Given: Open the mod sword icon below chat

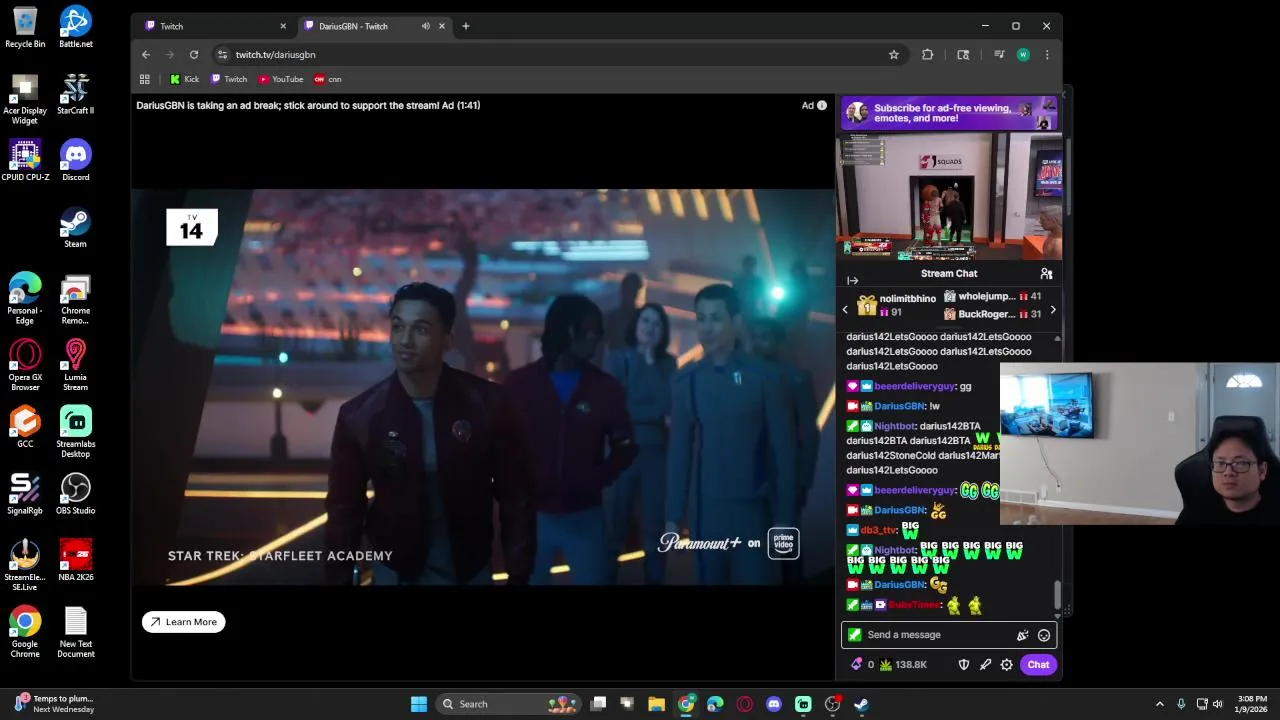Looking at the screenshot, I should [985, 665].
